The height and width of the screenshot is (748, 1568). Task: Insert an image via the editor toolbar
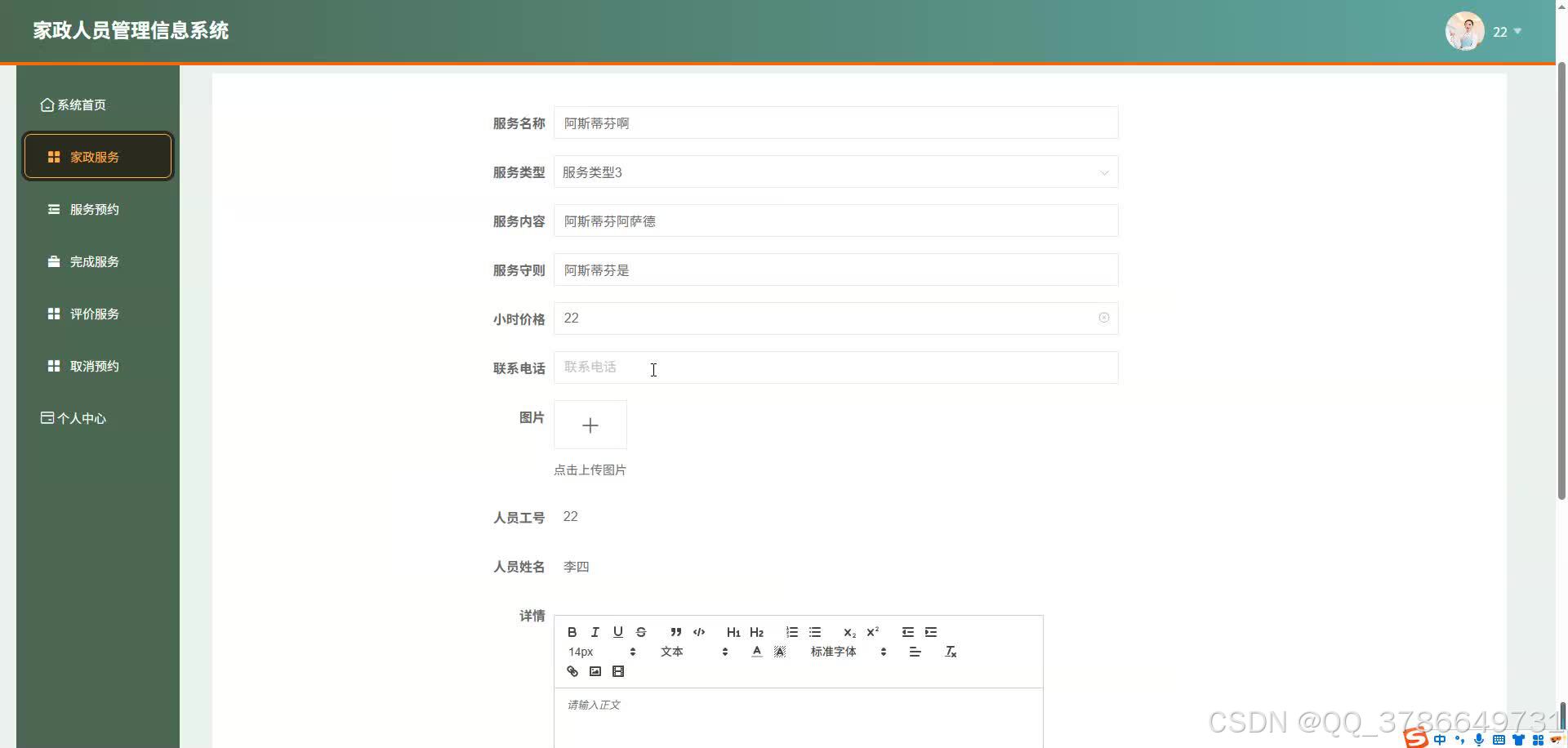(x=595, y=670)
